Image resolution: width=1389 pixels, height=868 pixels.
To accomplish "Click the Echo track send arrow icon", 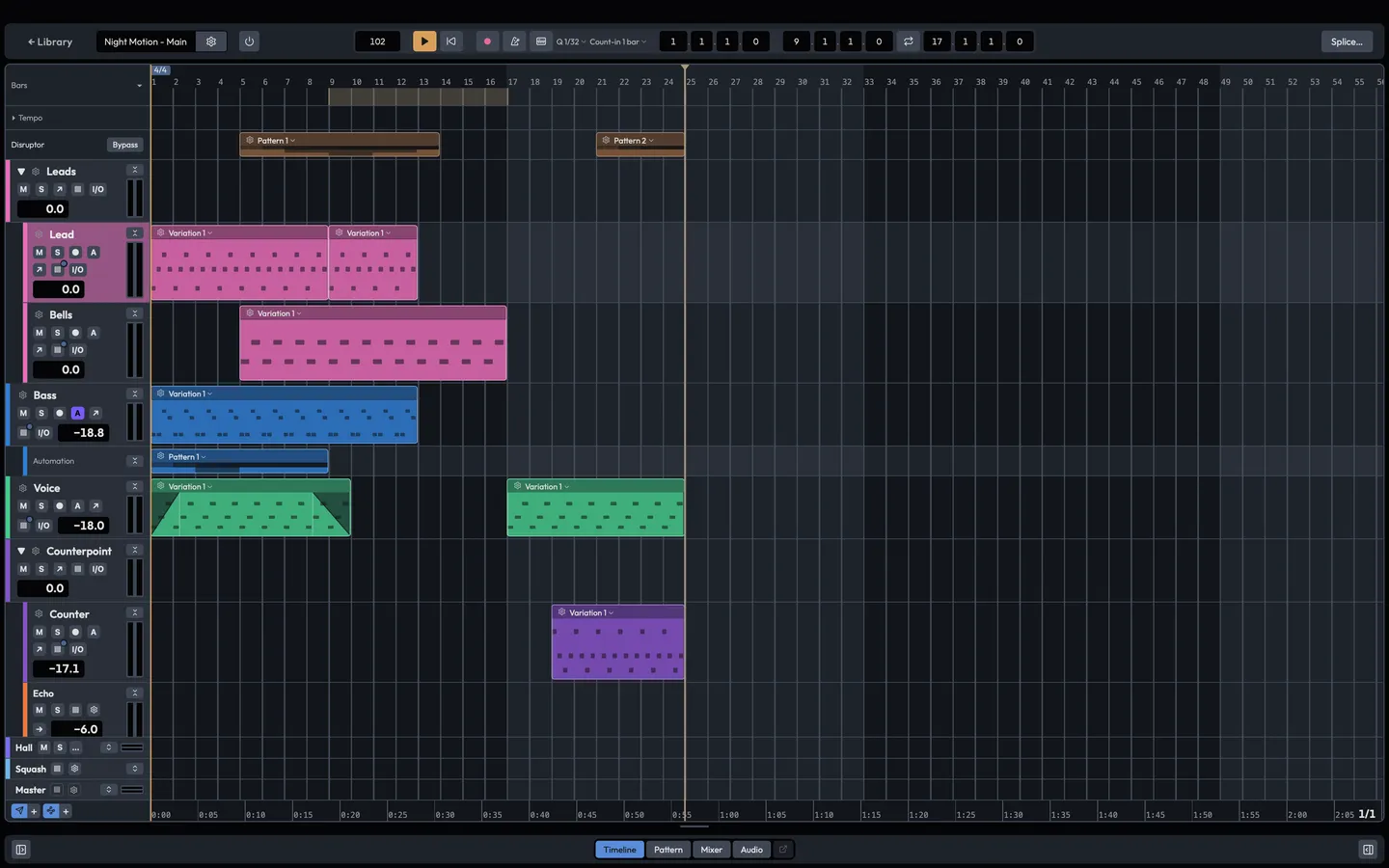I will coord(39,729).
